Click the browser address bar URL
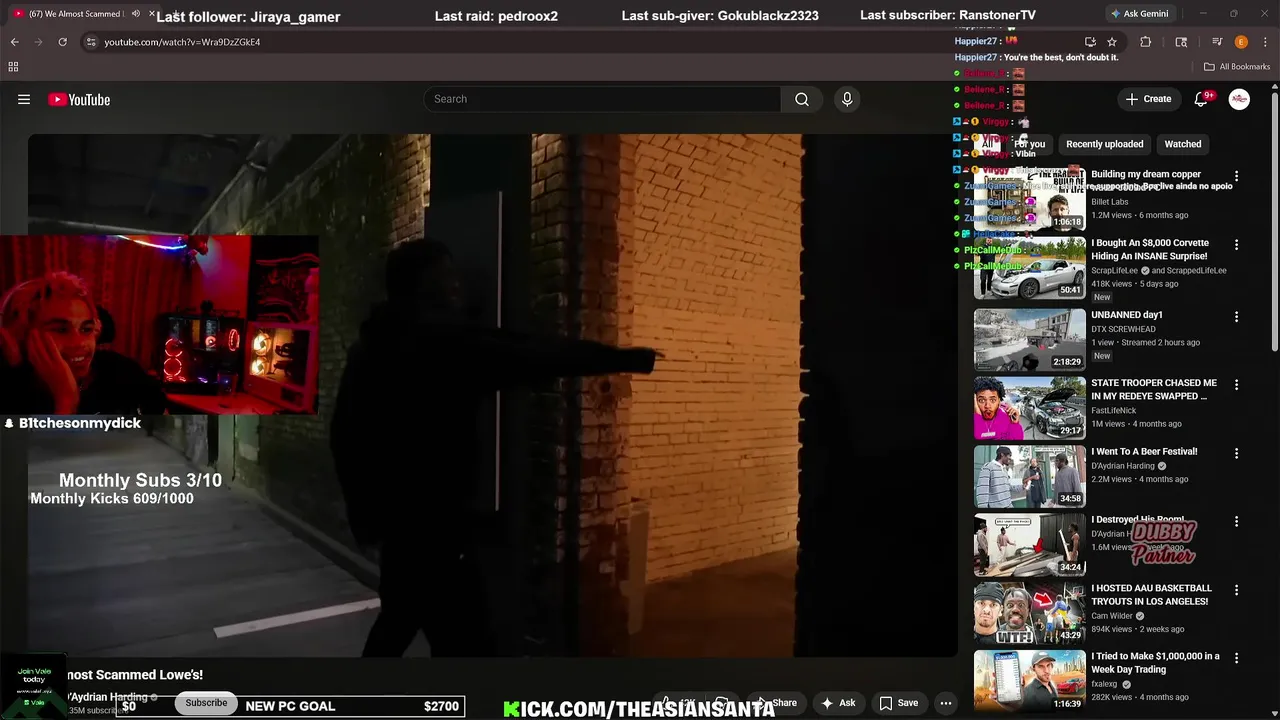The height and width of the screenshot is (720, 1280). click(x=182, y=42)
